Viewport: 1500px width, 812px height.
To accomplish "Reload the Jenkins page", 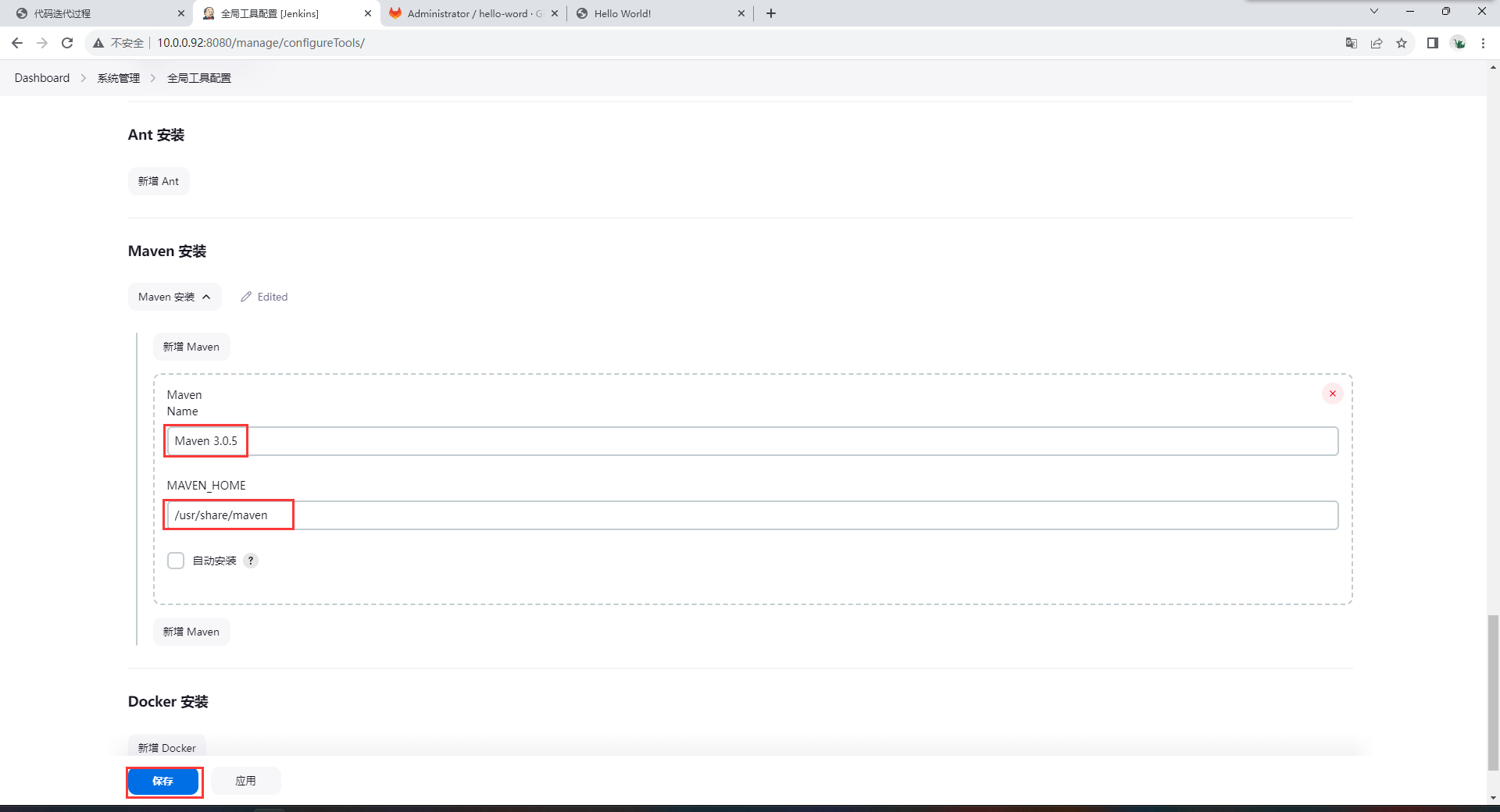I will point(67,43).
